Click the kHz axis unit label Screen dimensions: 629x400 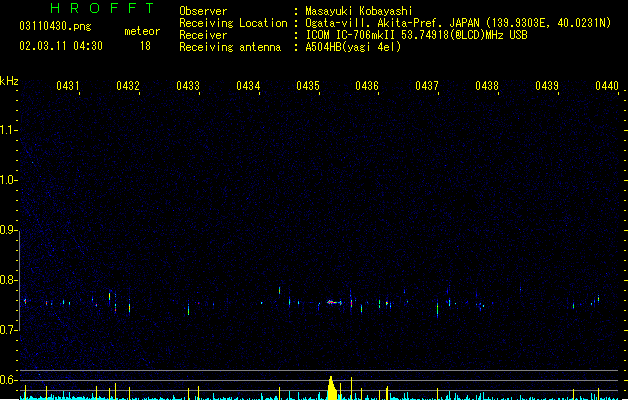[x=9, y=81]
